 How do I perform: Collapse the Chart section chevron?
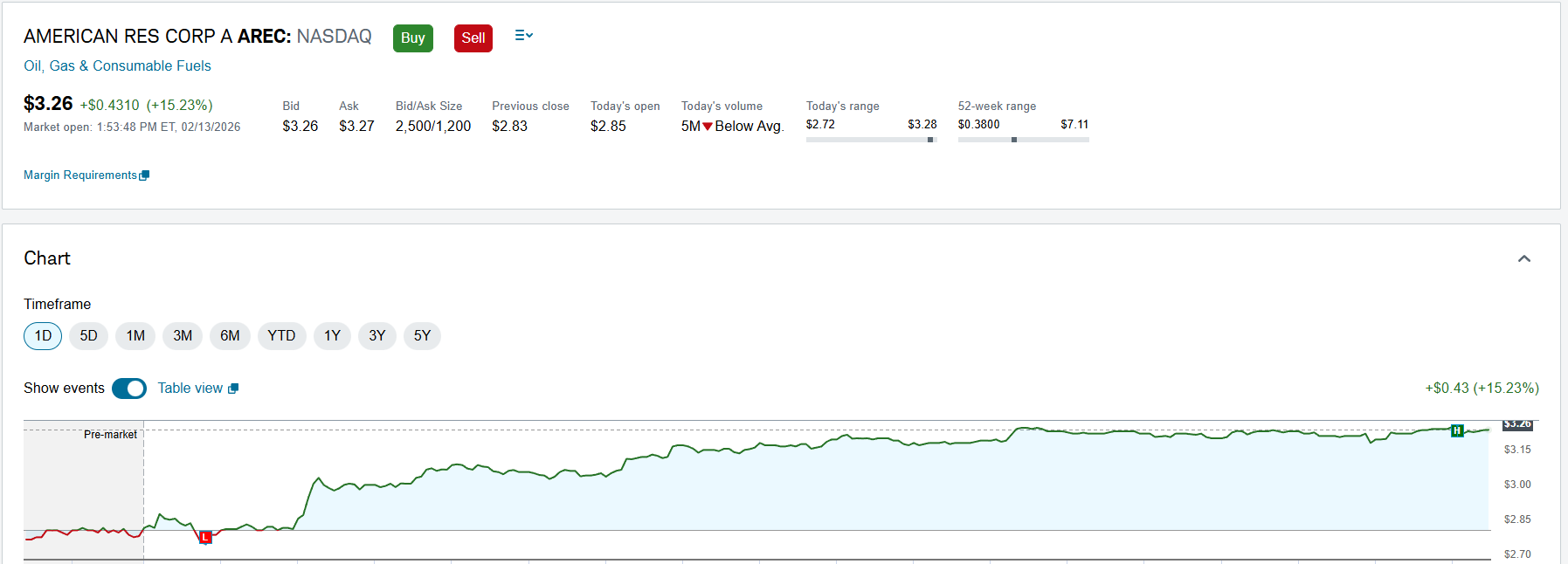pyautogui.click(x=1524, y=258)
